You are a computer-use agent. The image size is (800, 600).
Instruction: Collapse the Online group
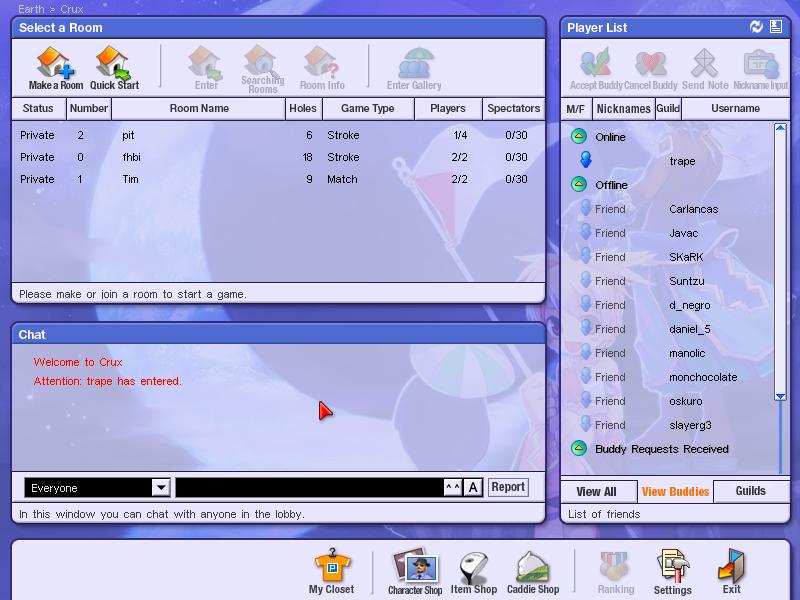(x=578, y=136)
